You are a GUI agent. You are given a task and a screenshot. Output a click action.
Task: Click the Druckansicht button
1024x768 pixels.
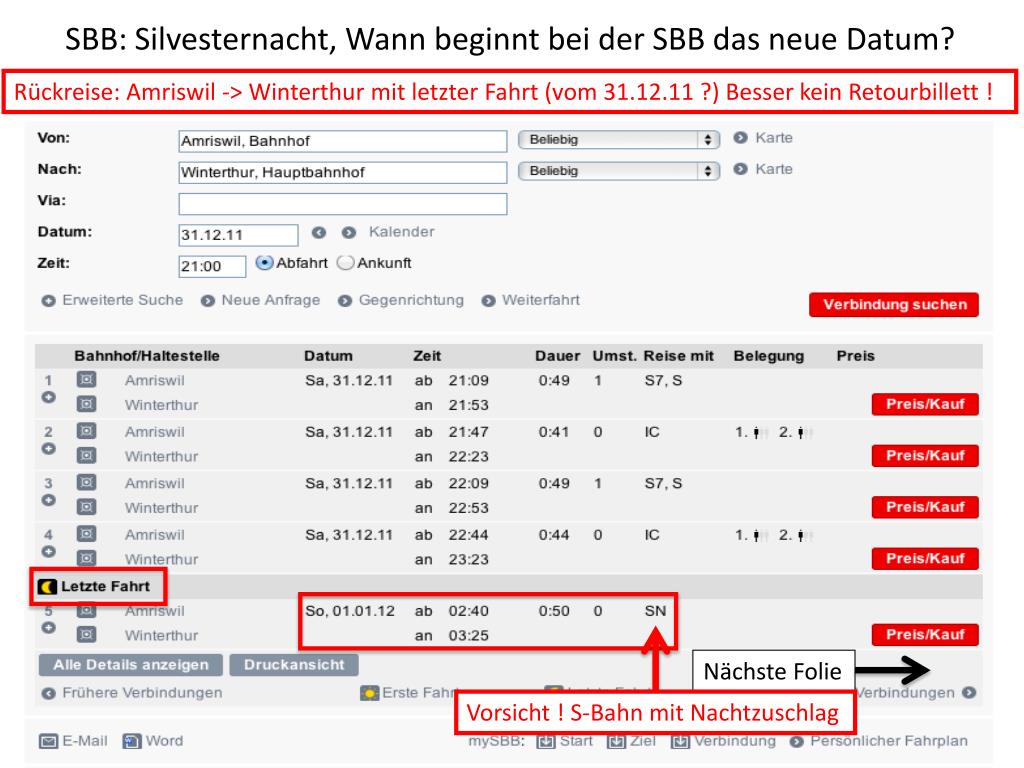coord(294,665)
